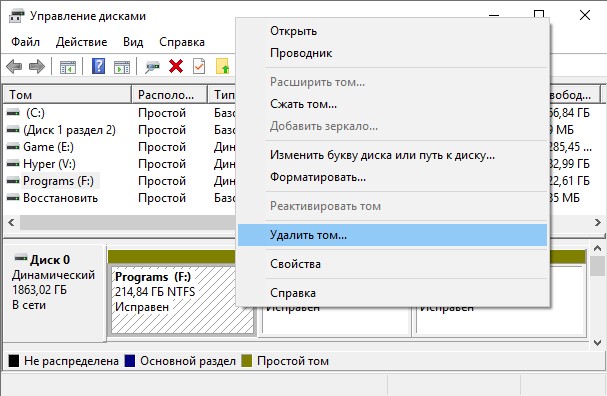The image size is (607, 396).
Task: Click black Не распределена legend swatch
Action: coord(14,361)
